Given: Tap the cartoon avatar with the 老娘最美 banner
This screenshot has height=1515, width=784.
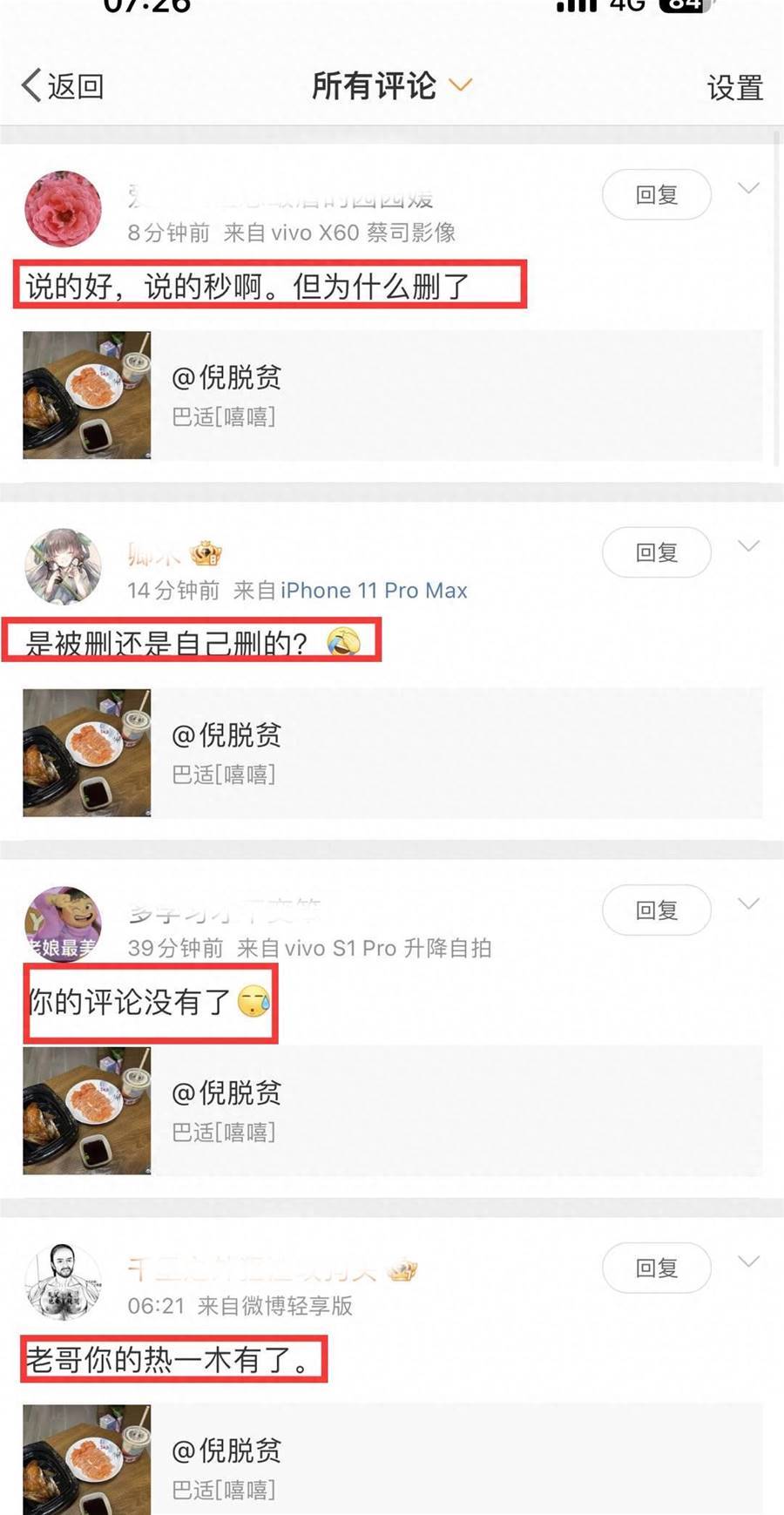Looking at the screenshot, I should point(63,924).
